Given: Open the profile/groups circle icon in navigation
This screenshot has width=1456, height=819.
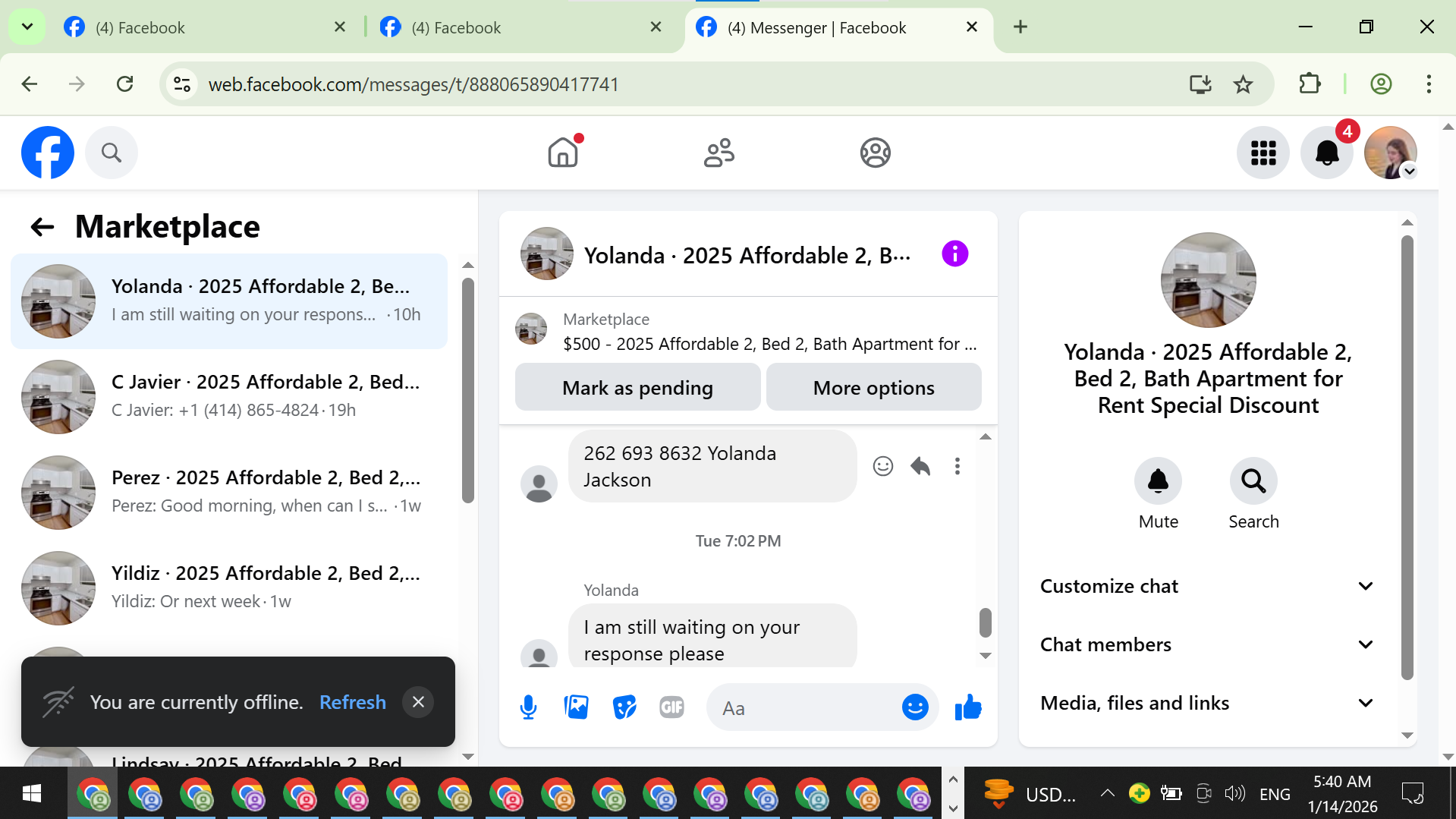Looking at the screenshot, I should tap(876, 153).
